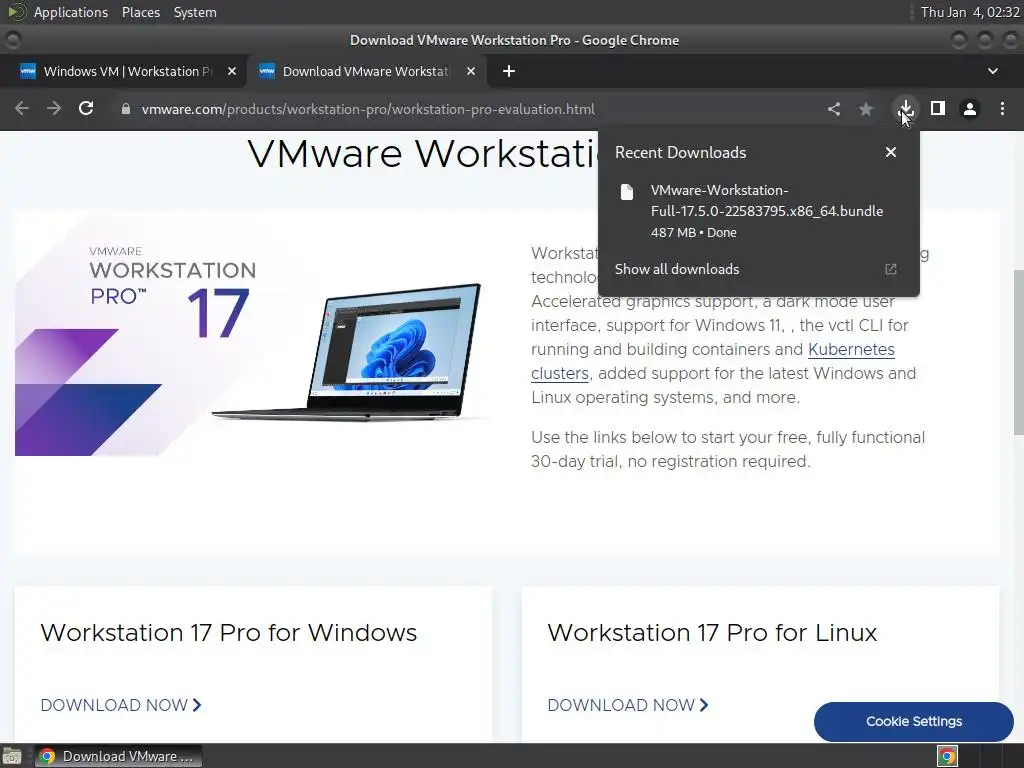Image resolution: width=1024 pixels, height=768 pixels.
Task: Open the System menu
Action: (x=195, y=12)
